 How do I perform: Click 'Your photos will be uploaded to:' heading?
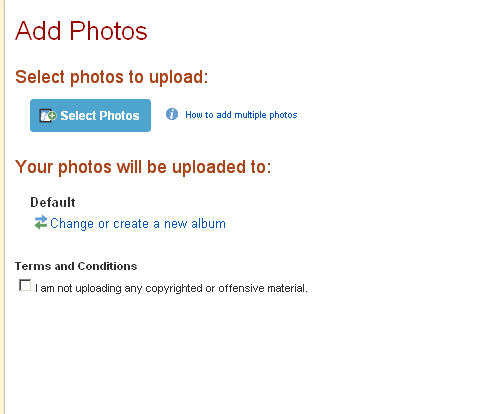pyautogui.click(x=143, y=167)
